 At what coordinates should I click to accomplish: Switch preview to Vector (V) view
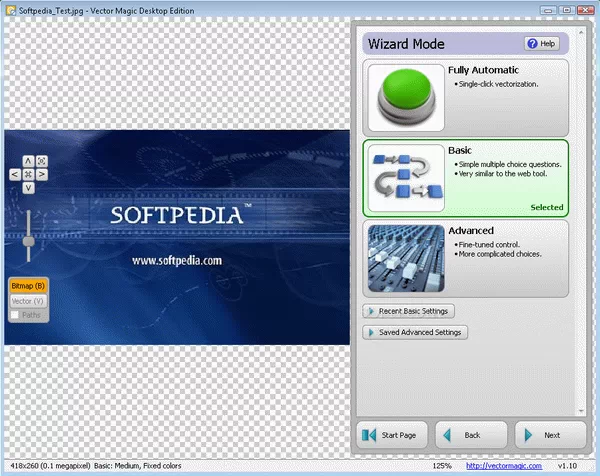click(x=28, y=301)
